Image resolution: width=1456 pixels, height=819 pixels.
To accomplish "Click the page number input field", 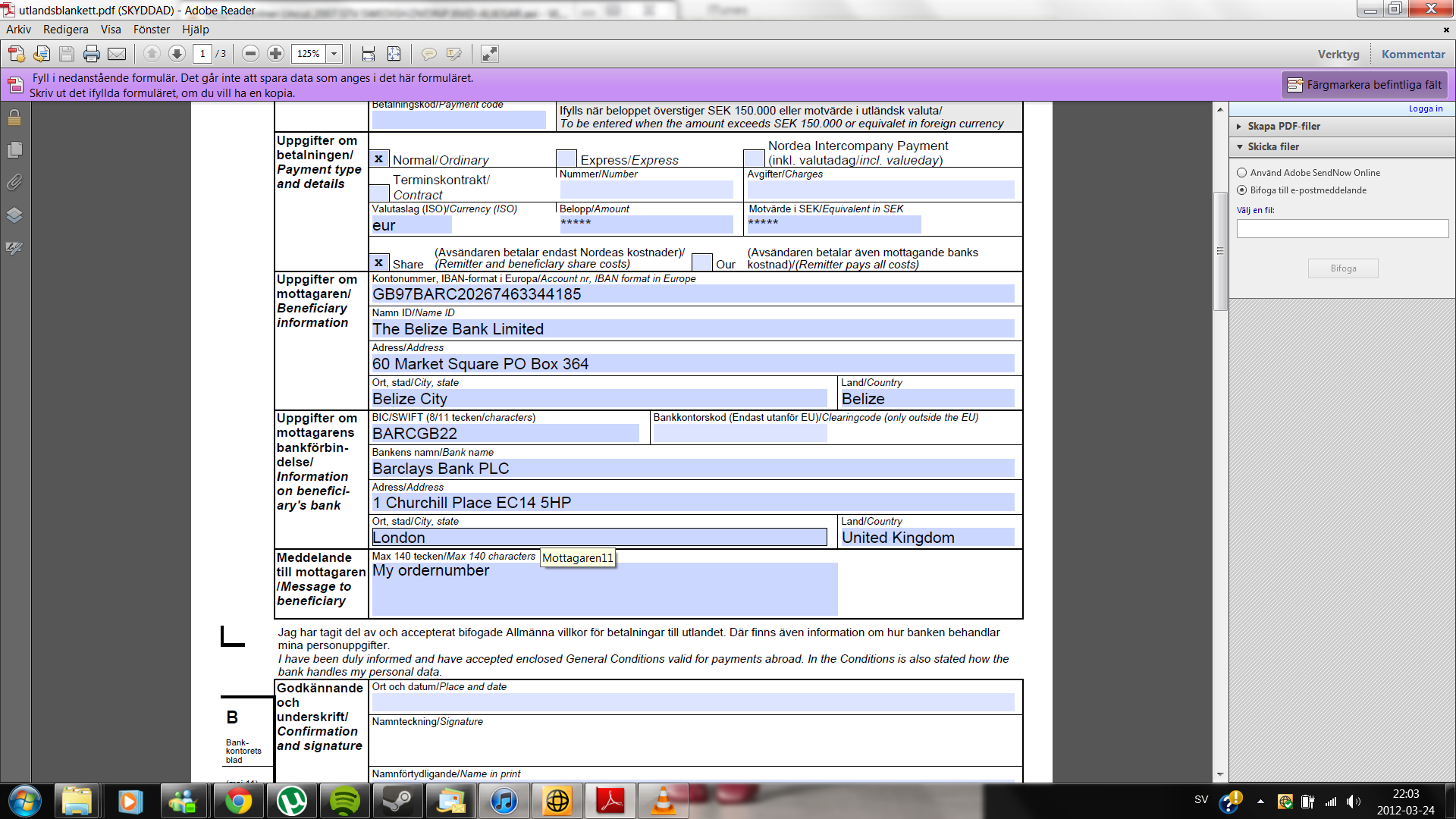I will click(x=202, y=54).
